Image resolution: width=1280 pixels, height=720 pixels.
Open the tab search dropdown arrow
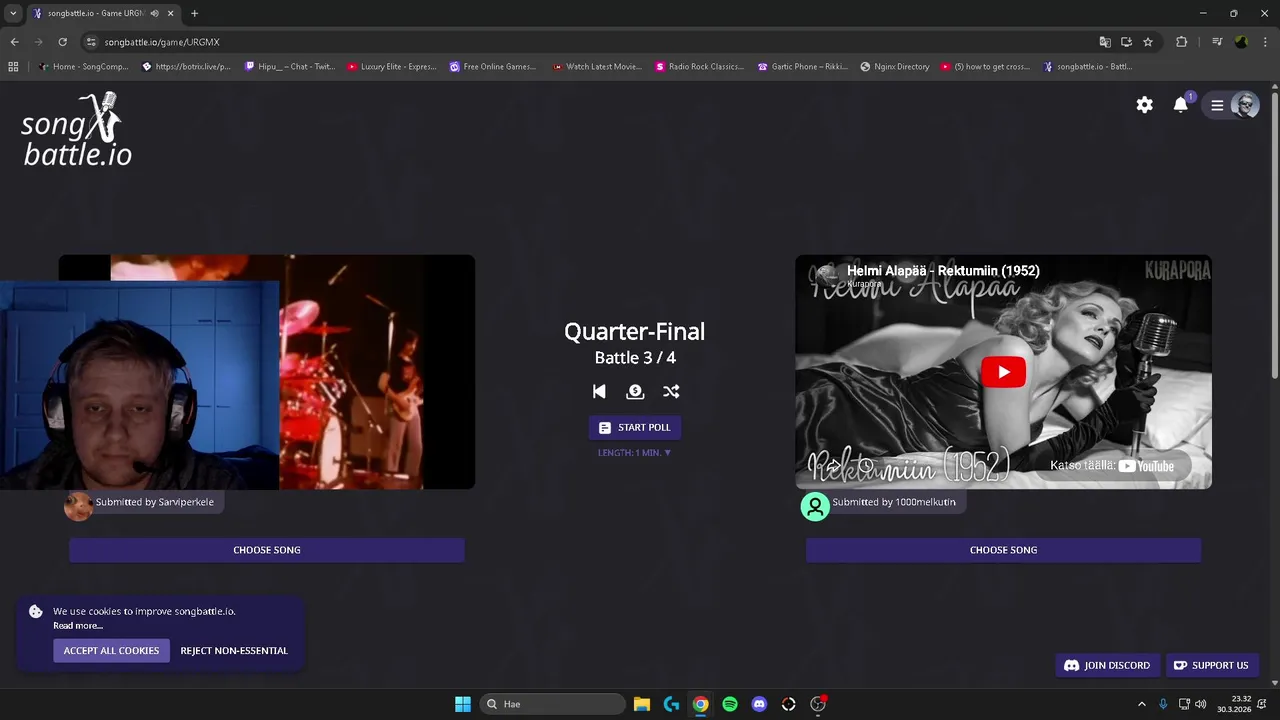click(13, 13)
